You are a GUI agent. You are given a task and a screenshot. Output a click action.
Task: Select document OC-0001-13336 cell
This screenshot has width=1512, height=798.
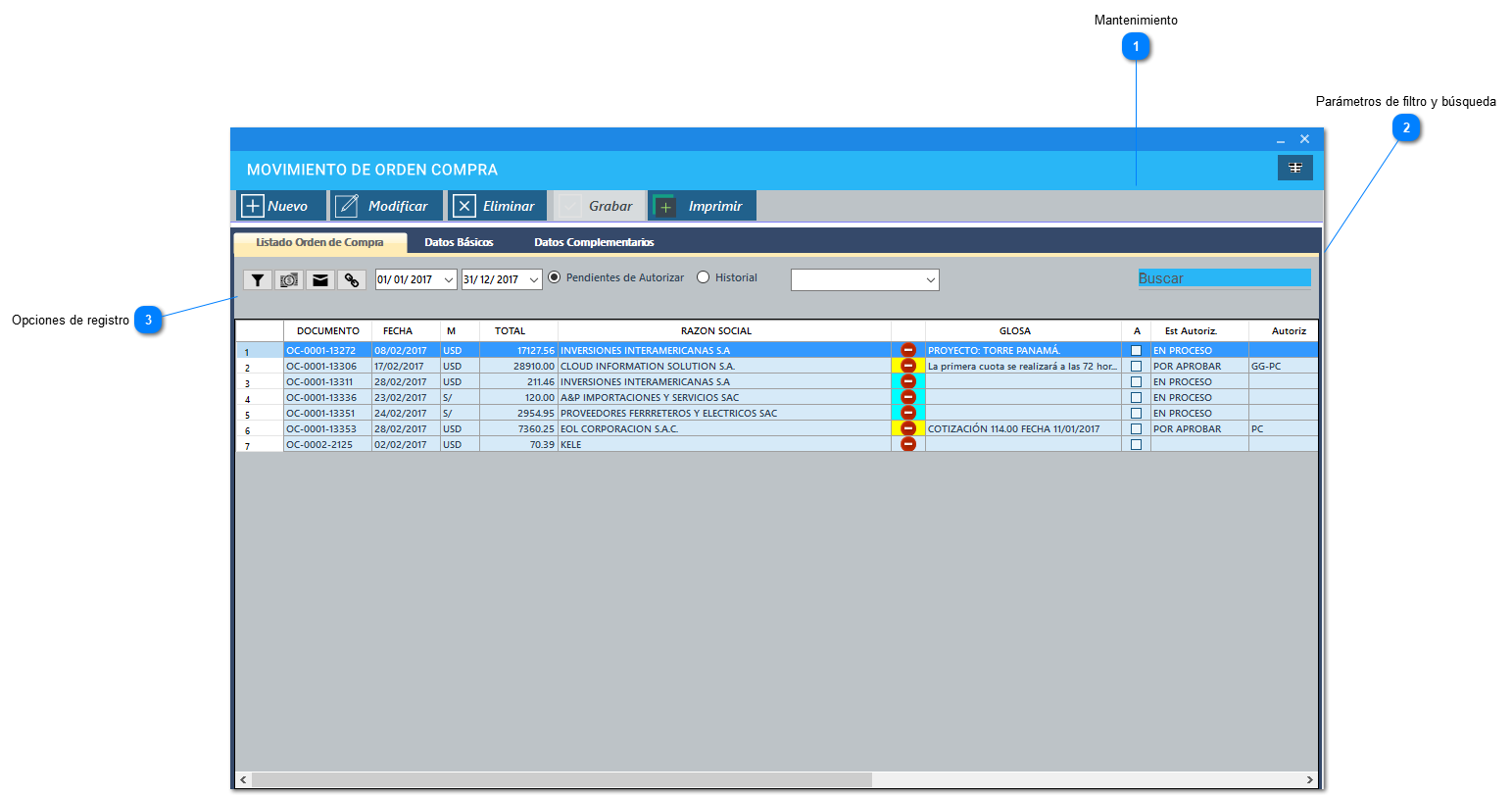(328, 397)
